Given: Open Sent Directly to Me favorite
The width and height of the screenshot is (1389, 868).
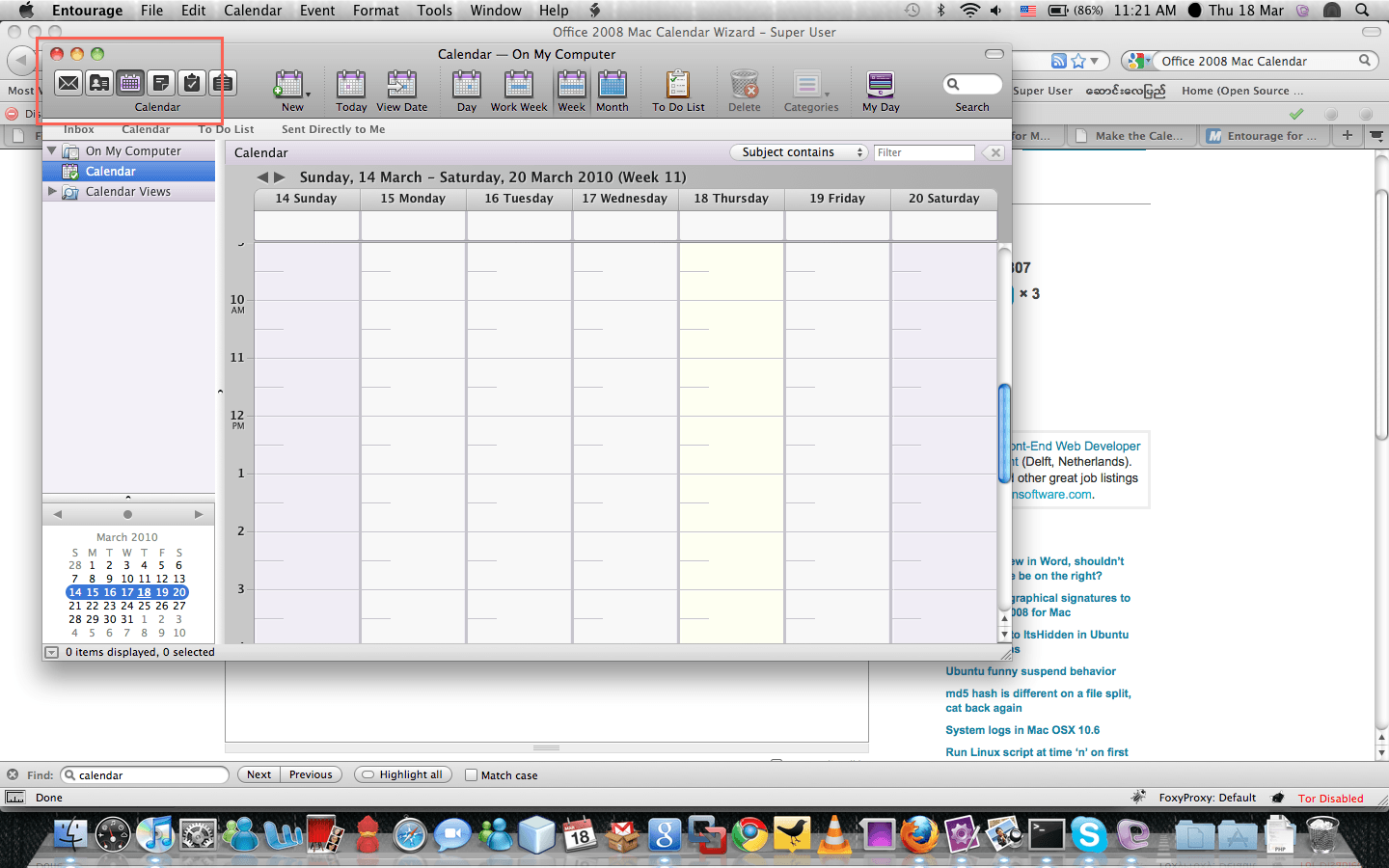Looking at the screenshot, I should point(333,129).
